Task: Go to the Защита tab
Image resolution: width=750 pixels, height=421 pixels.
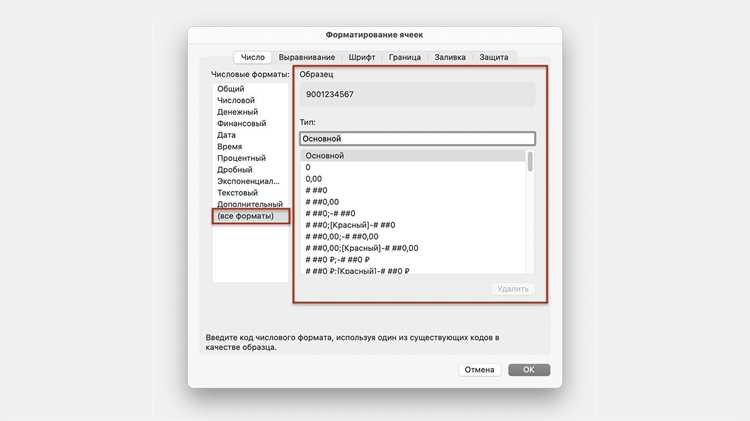Action: click(494, 57)
